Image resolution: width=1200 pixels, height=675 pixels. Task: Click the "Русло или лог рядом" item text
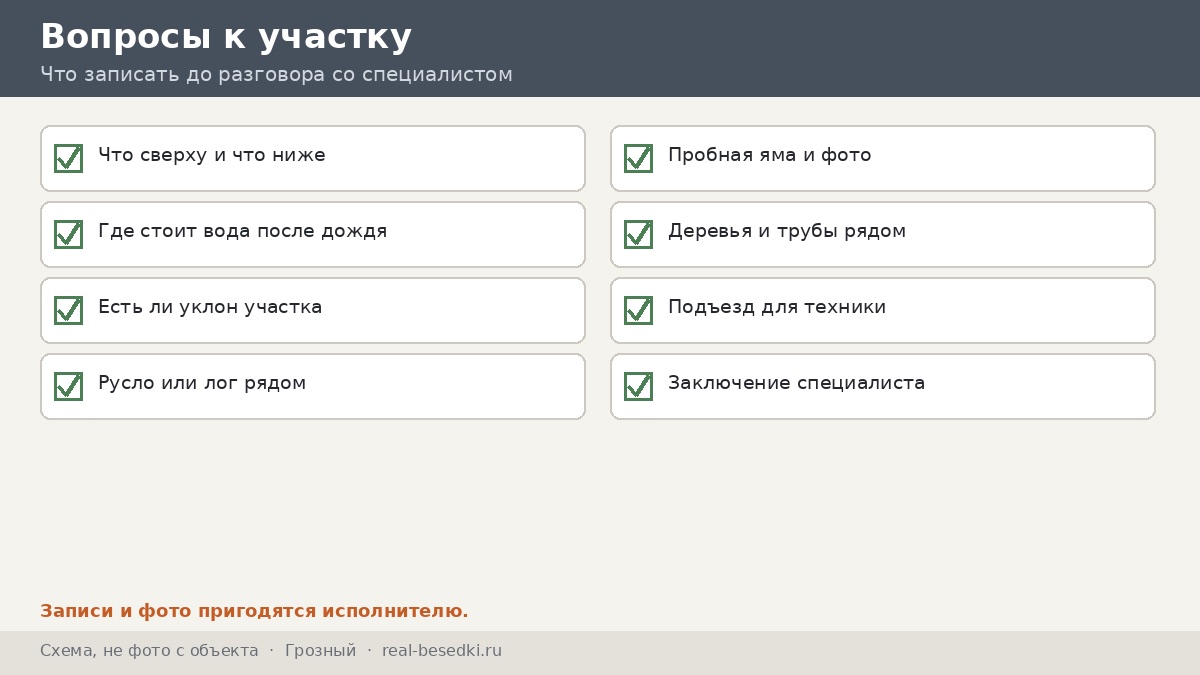point(202,383)
